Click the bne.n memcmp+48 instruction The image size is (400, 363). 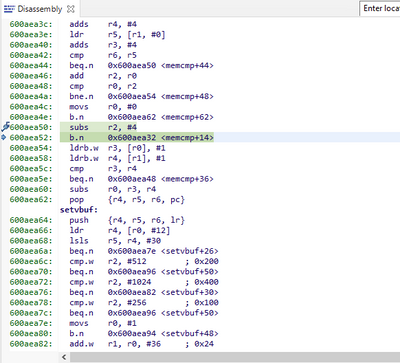[x=141, y=97]
